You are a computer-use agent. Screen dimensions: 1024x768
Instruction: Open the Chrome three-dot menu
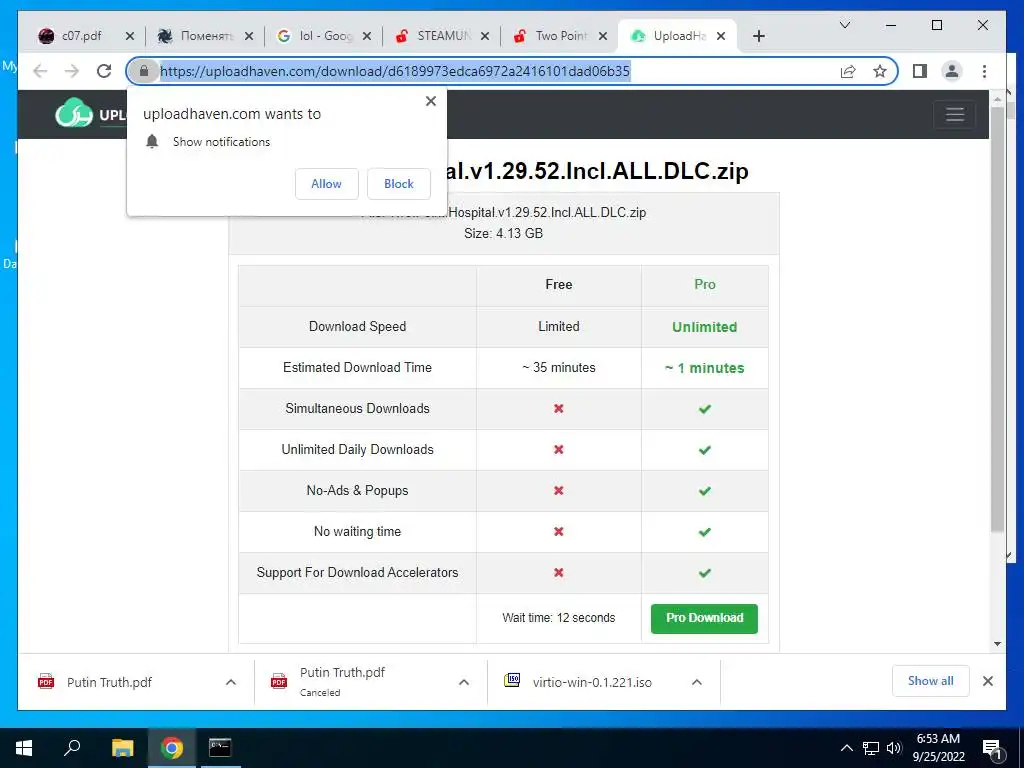(984, 71)
